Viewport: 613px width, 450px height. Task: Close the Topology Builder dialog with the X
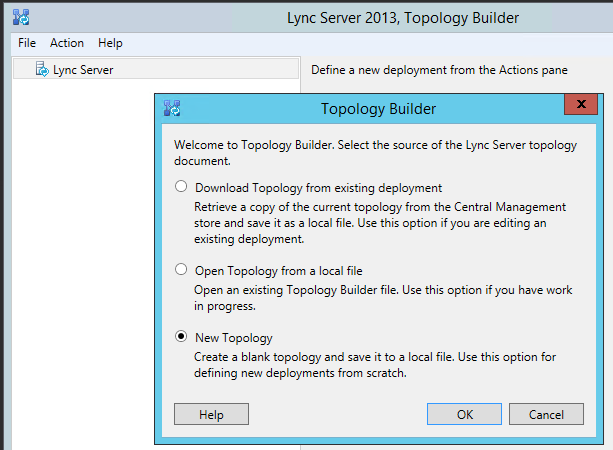581,104
